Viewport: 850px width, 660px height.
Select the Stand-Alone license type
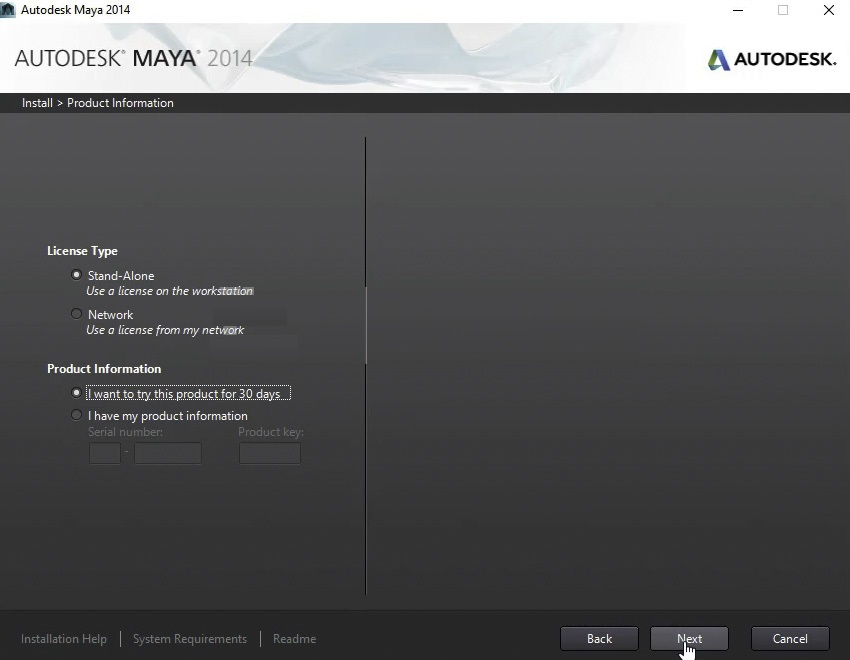77,275
